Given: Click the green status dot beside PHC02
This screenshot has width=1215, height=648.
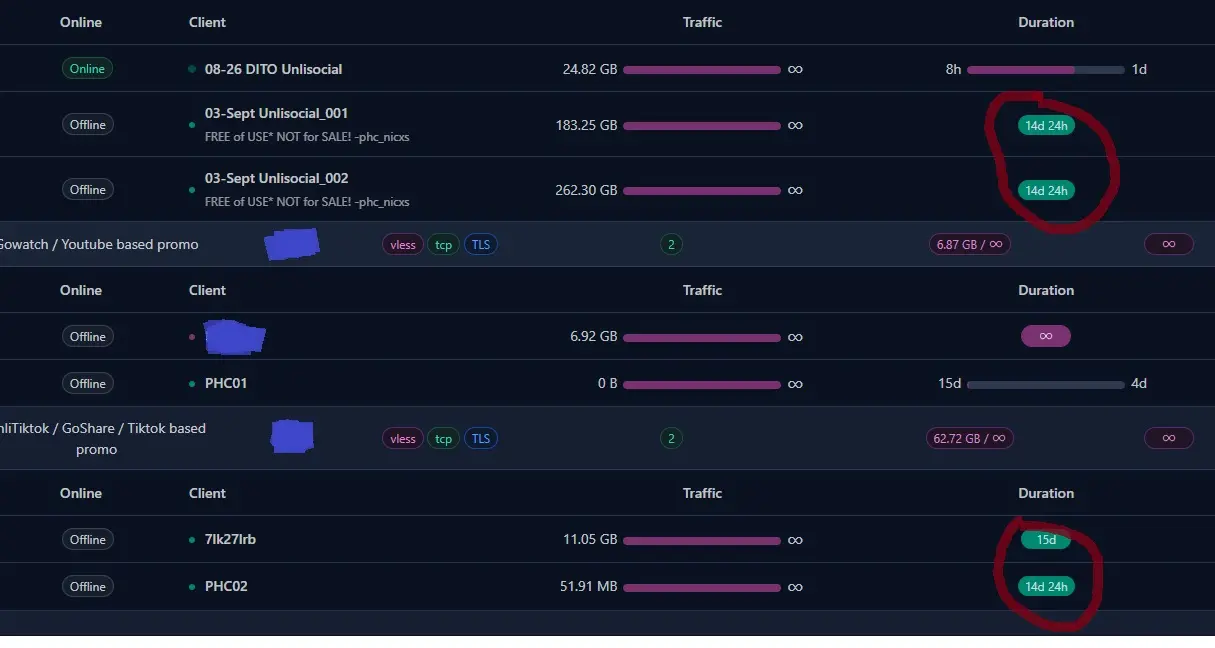Looking at the screenshot, I should point(192,587).
